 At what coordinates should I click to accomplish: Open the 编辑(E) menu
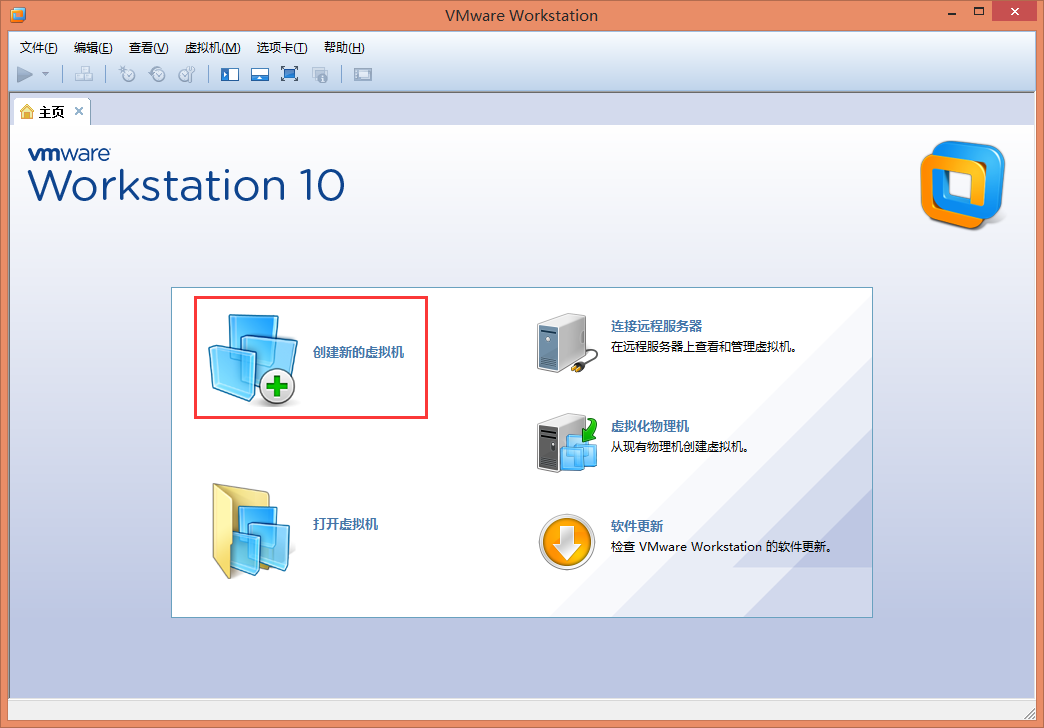point(93,48)
